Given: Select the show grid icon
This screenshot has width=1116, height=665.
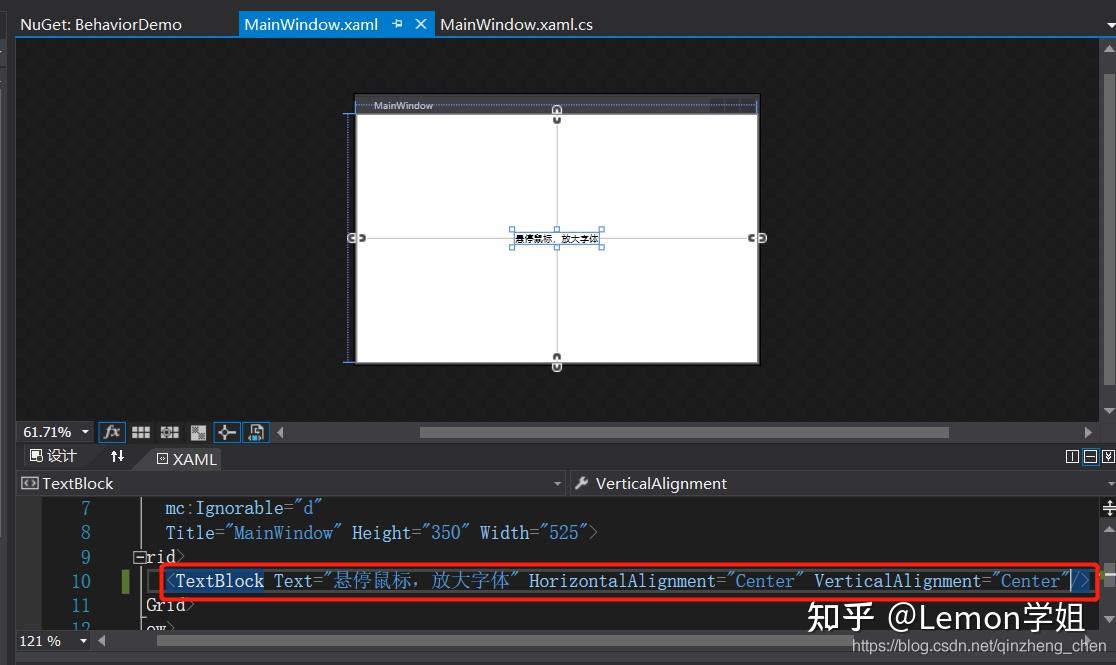Looking at the screenshot, I should [140, 431].
